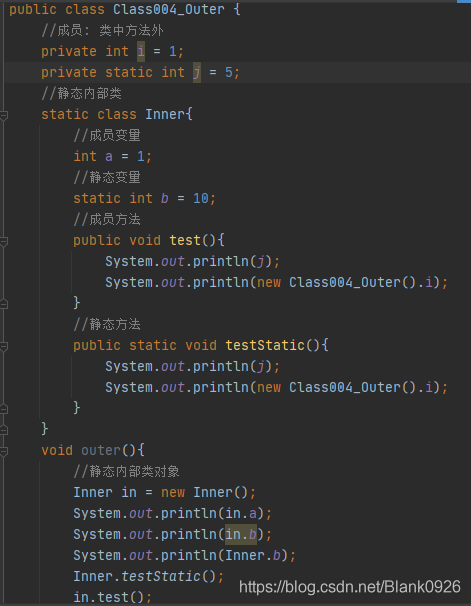This screenshot has height=606, width=471.
Task: Click the highlighted in.b expression
Action: point(241,535)
